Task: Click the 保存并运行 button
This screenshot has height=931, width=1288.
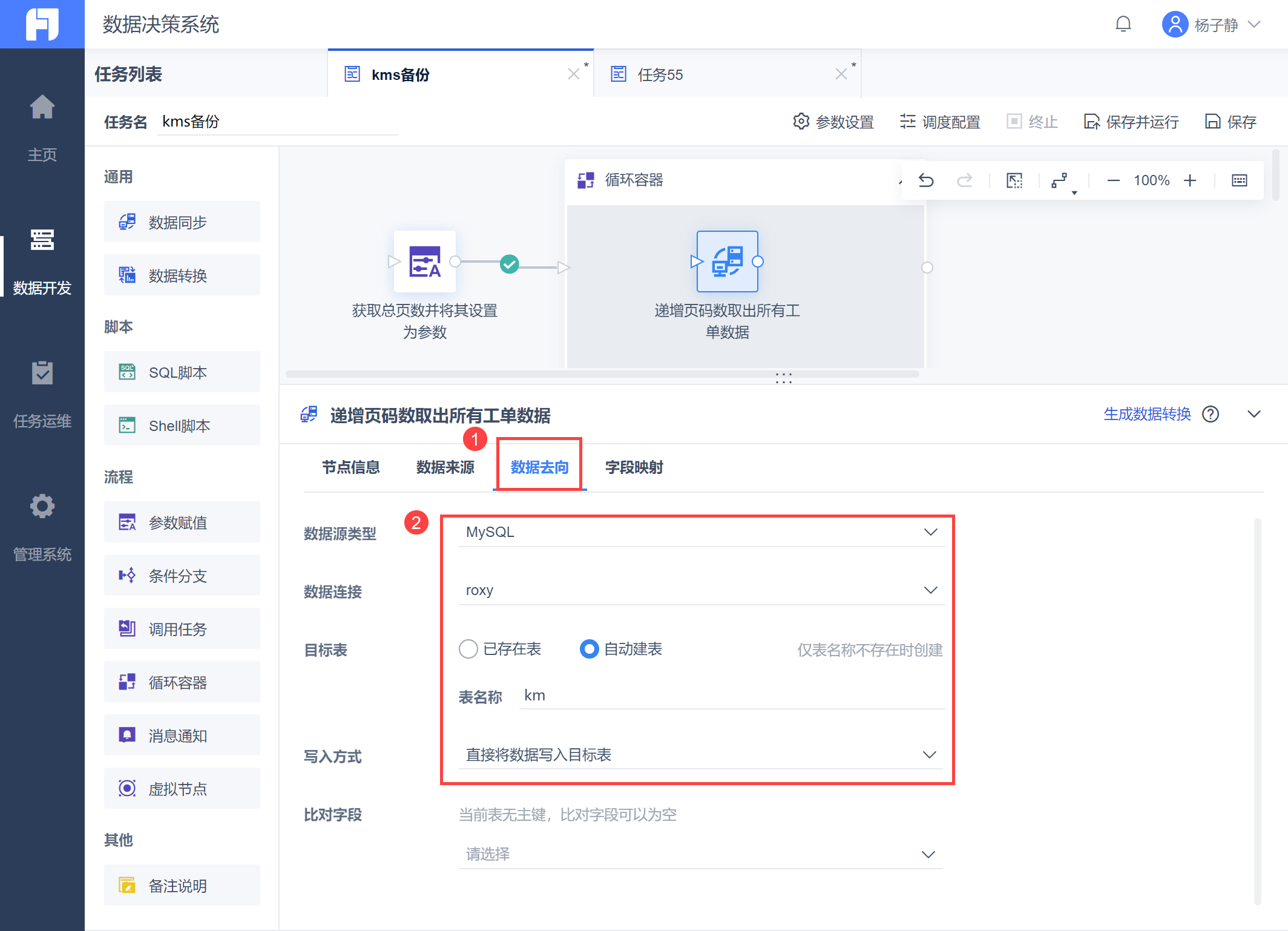Action: point(1131,122)
